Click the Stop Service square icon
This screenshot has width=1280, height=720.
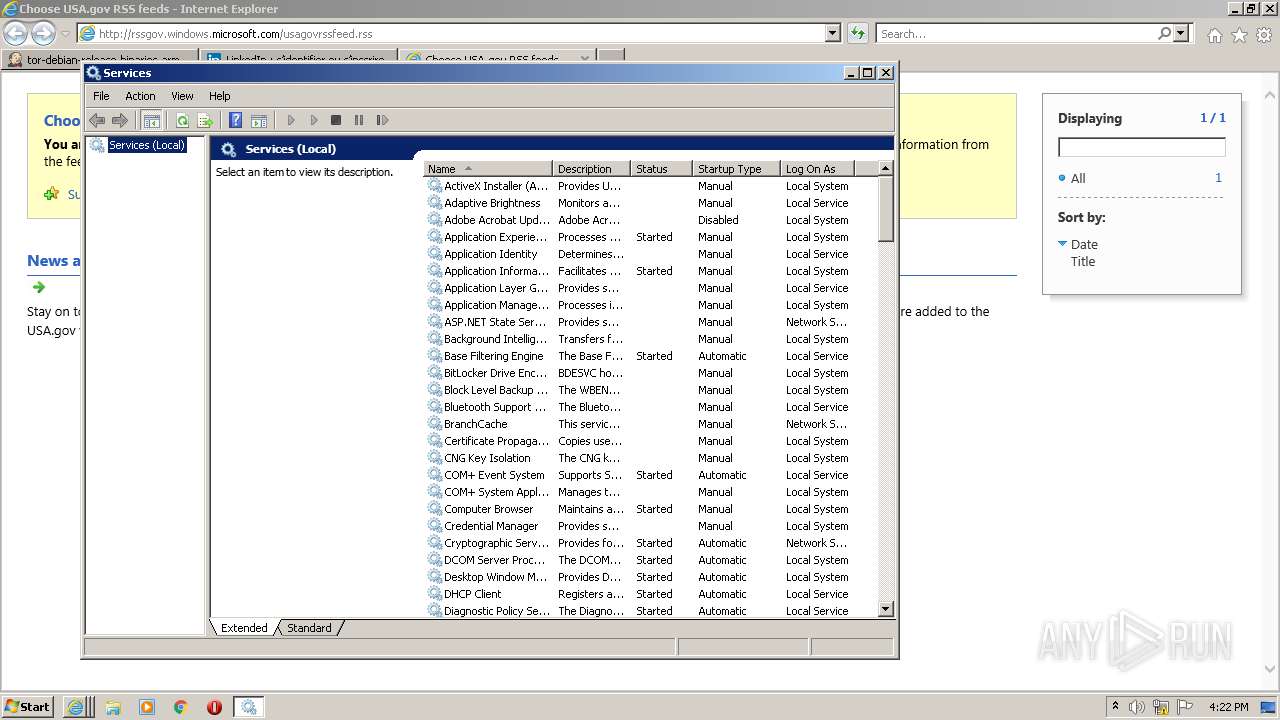[336, 120]
